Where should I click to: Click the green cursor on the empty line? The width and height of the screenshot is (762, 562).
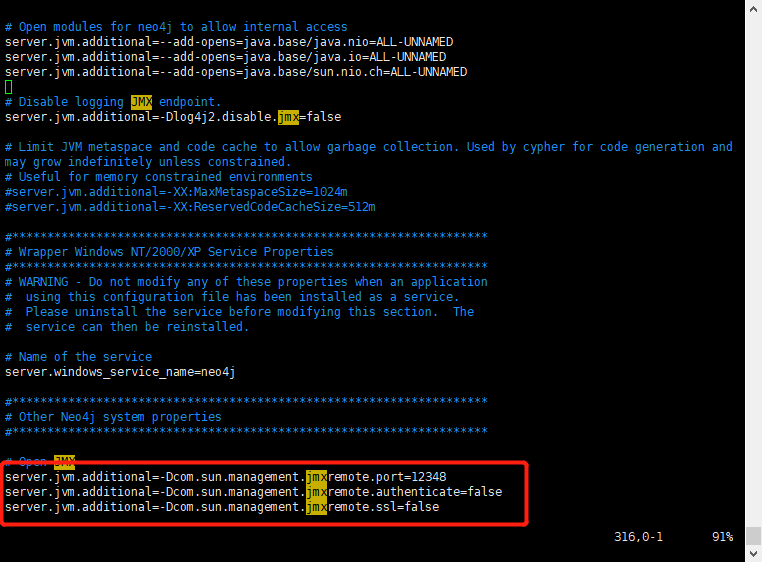tap(8, 87)
